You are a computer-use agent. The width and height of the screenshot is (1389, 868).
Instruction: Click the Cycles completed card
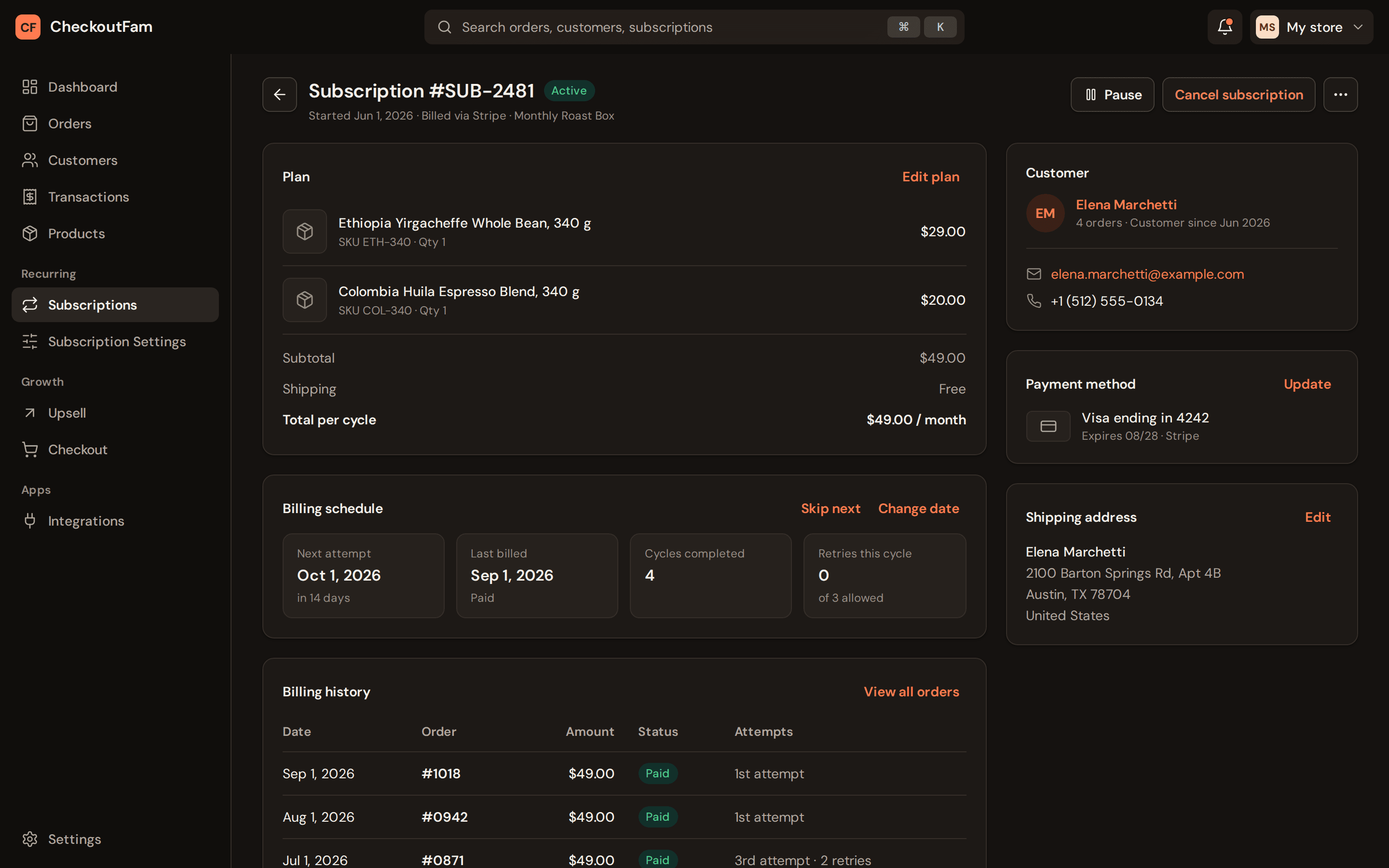(710, 576)
